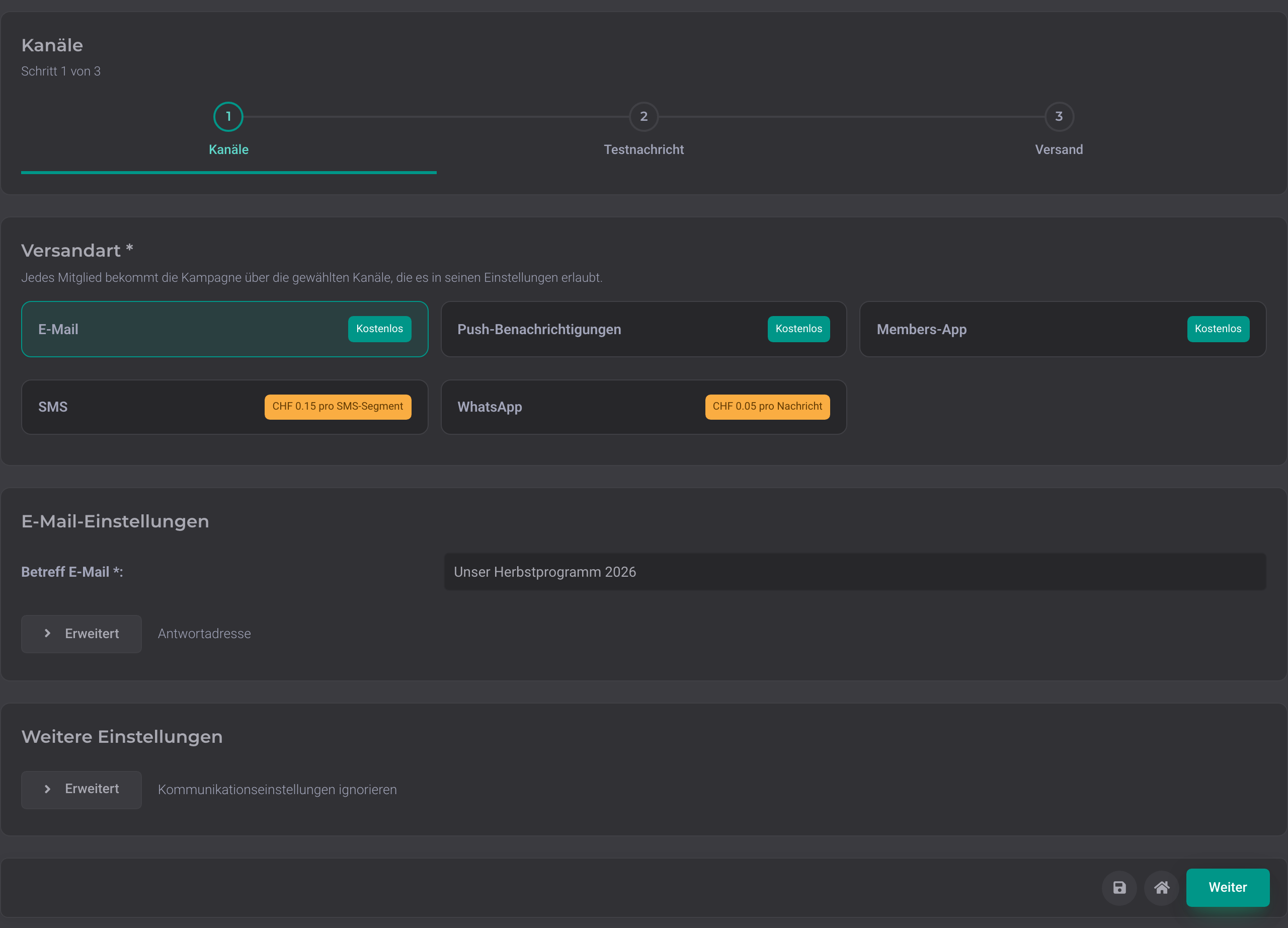
Task: Click the Weitere Einstellungen heading
Action: pos(122,736)
